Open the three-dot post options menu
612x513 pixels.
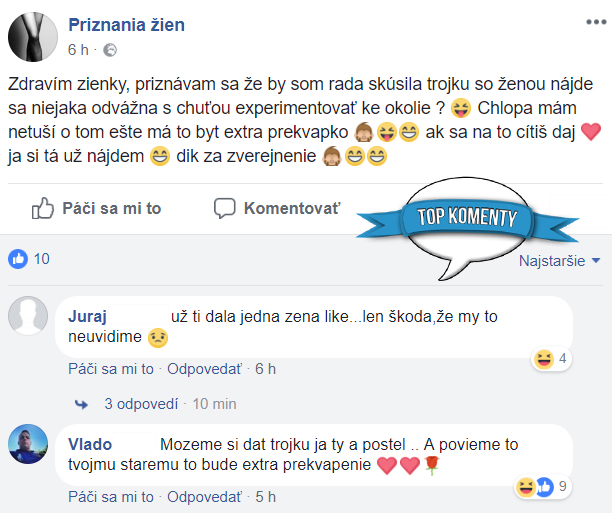(x=596, y=22)
